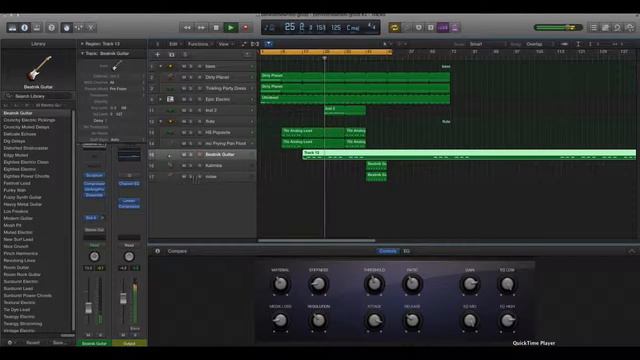Select Crunchy Electric Pickings patch
The image size is (640, 360).
point(29,120)
